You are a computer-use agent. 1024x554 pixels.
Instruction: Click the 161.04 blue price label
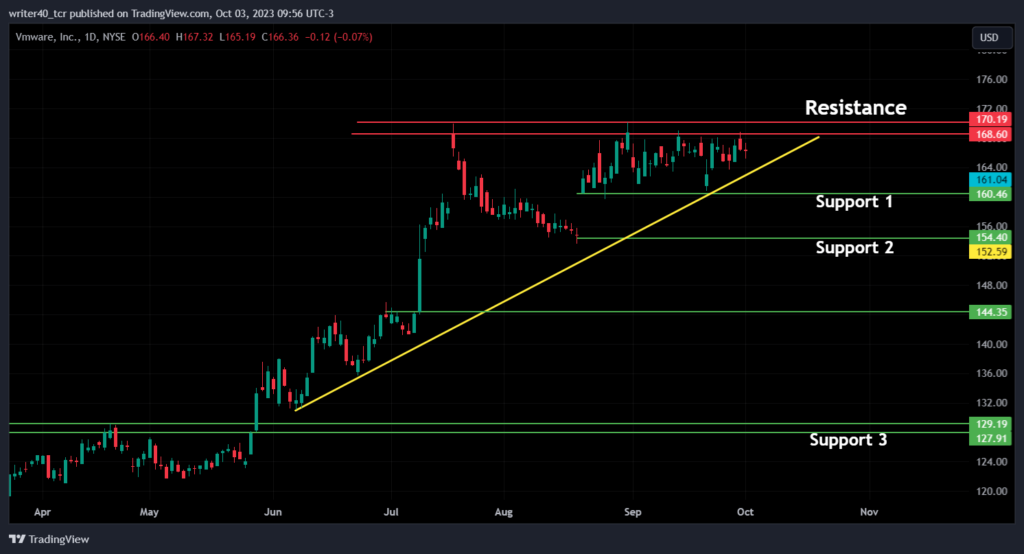coord(990,180)
